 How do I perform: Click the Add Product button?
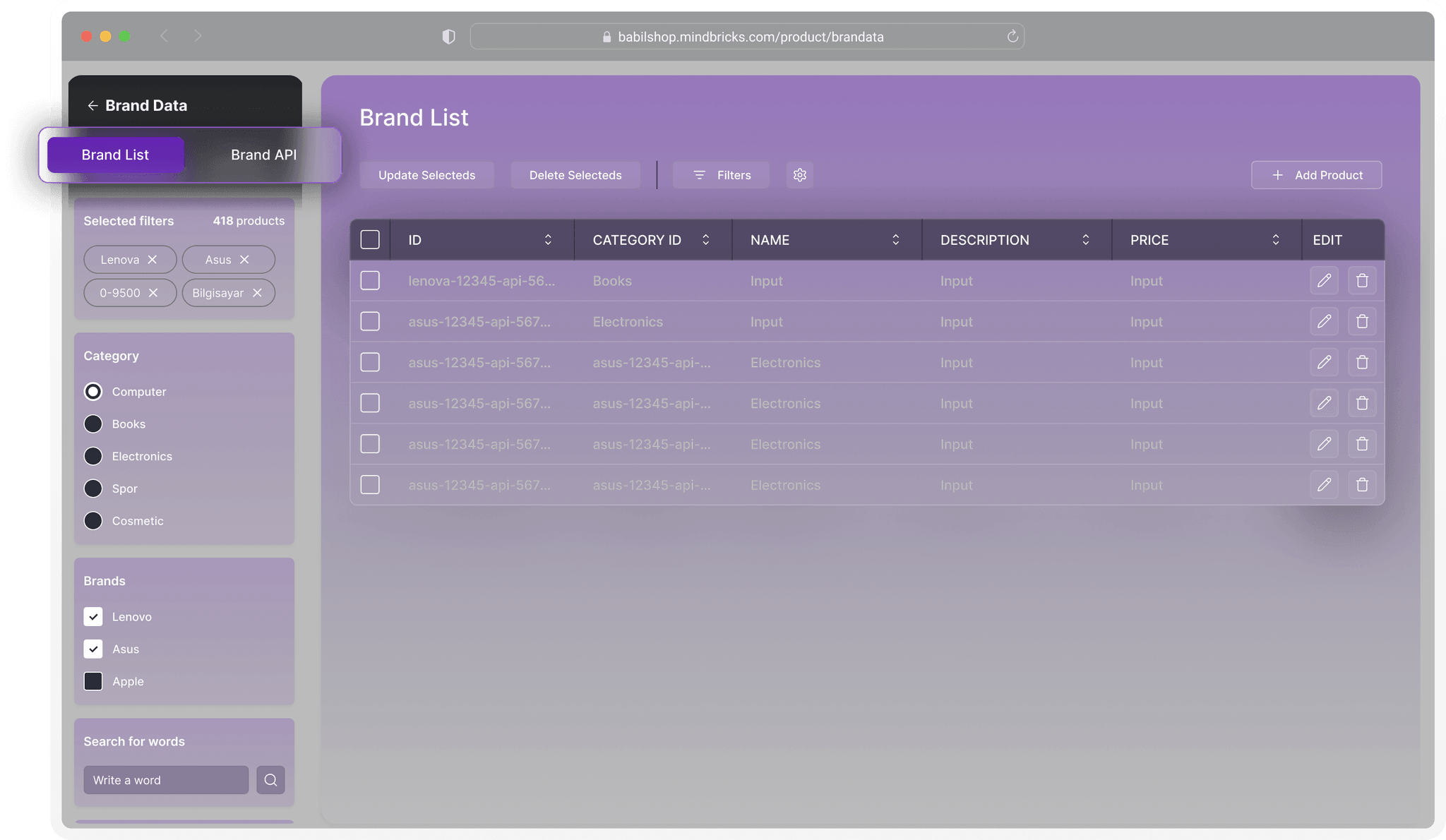[1316, 174]
